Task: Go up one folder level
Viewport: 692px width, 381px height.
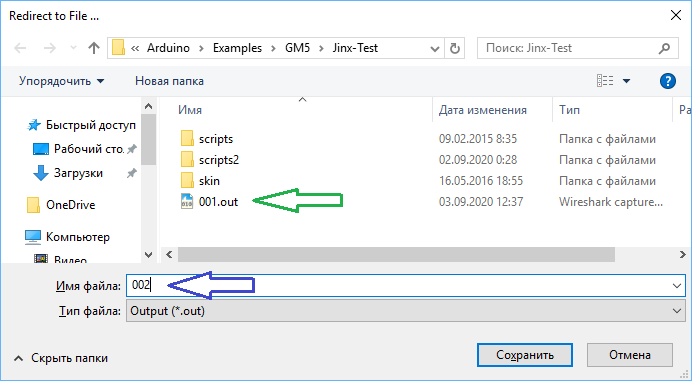Action: coord(94,48)
